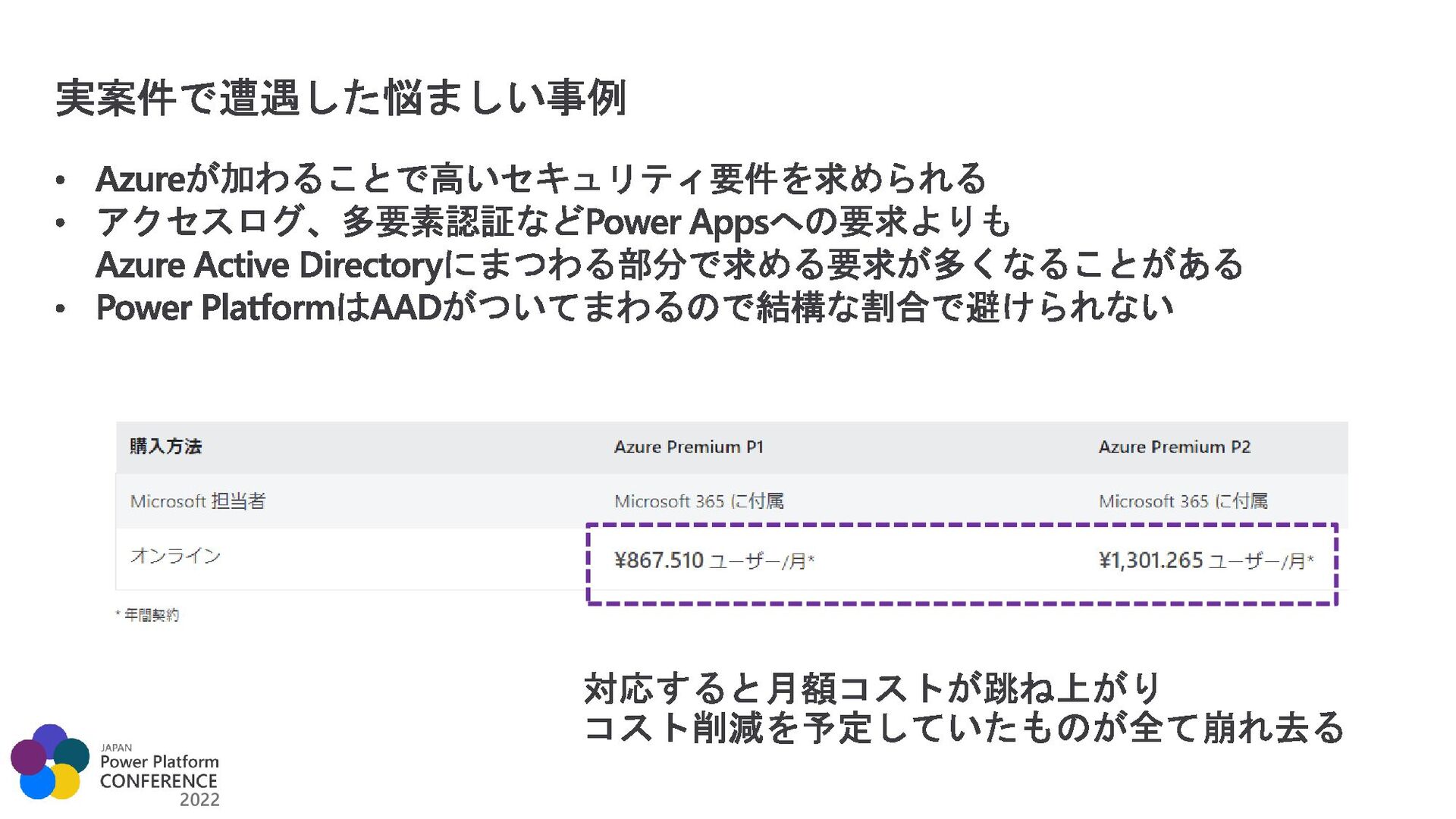Click the Azure Premium P2 column header

(1174, 447)
